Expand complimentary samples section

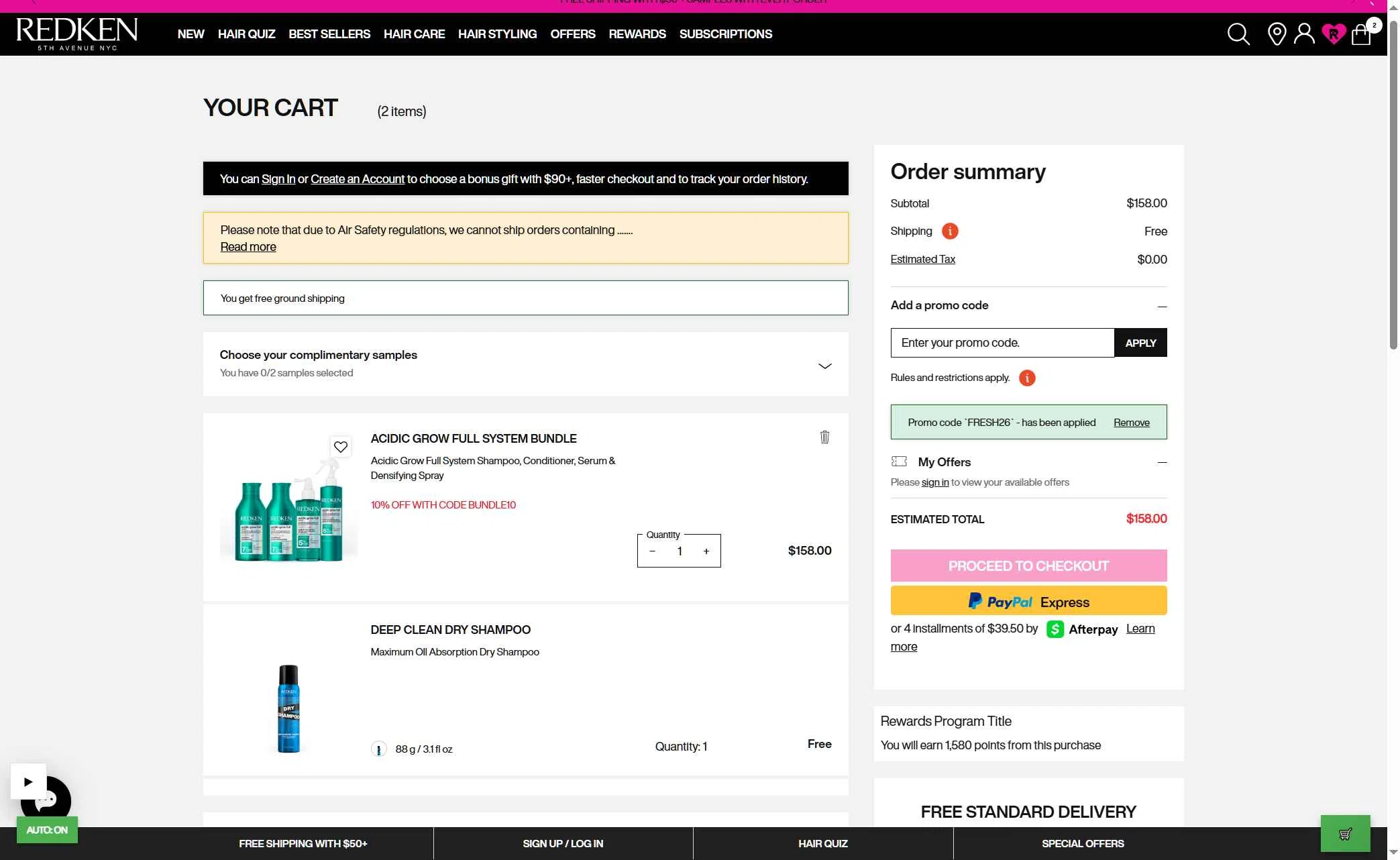pos(824,366)
